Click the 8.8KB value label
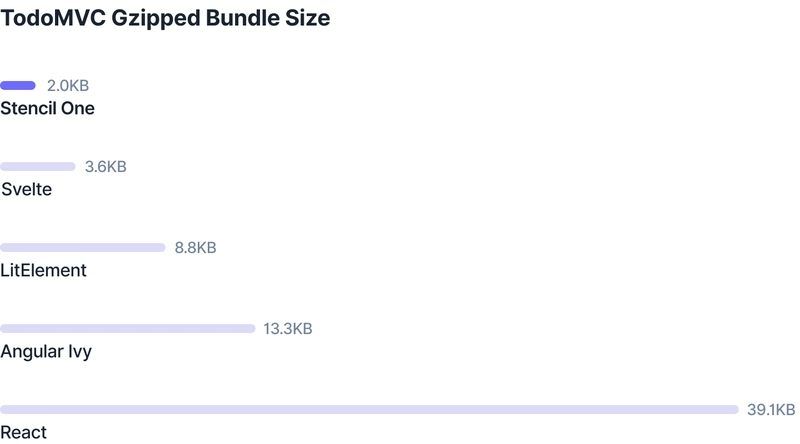The width and height of the screenshot is (800, 444). pyautogui.click(x=195, y=248)
